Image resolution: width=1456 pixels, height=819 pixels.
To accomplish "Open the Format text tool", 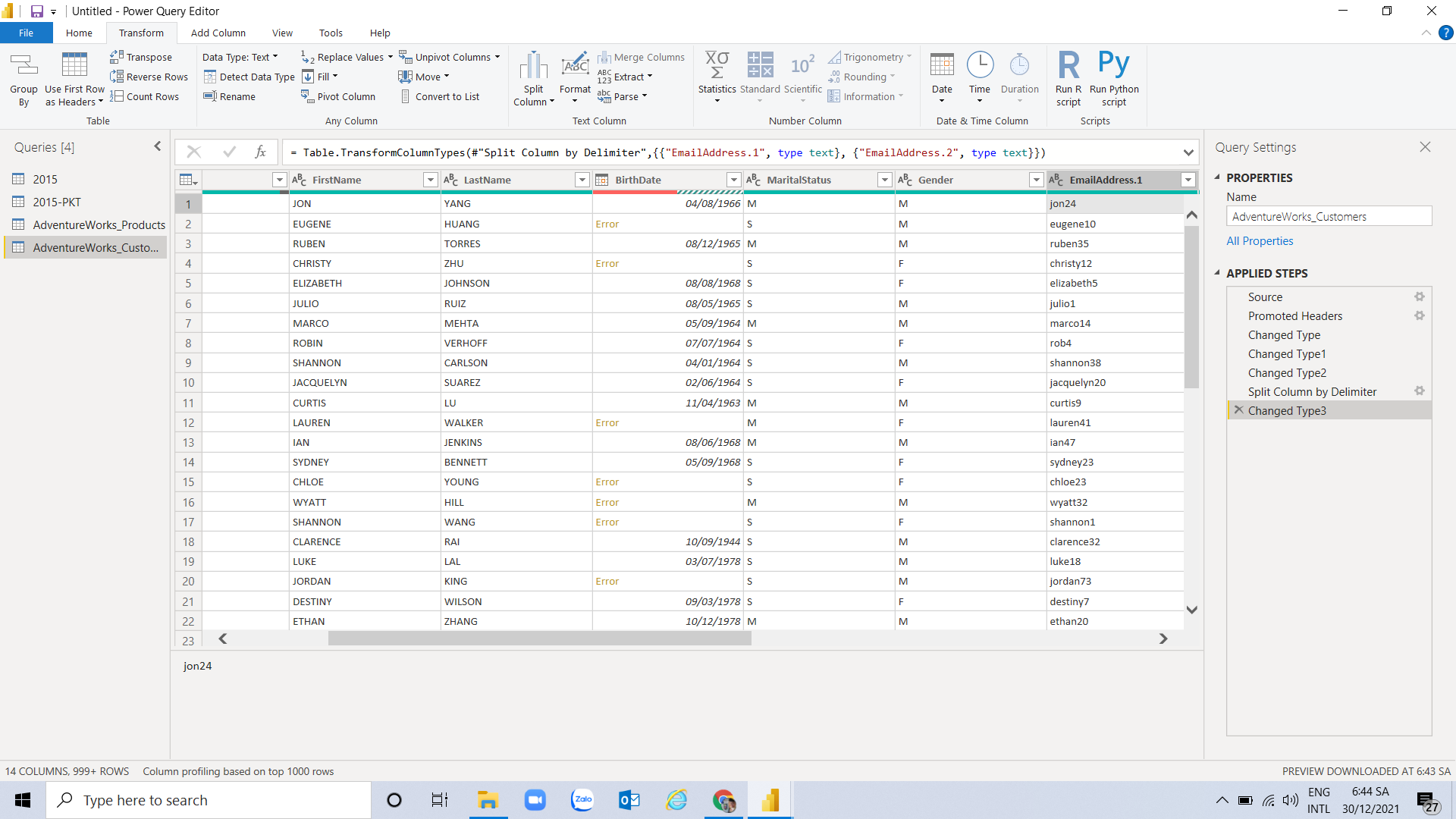I will (575, 79).
